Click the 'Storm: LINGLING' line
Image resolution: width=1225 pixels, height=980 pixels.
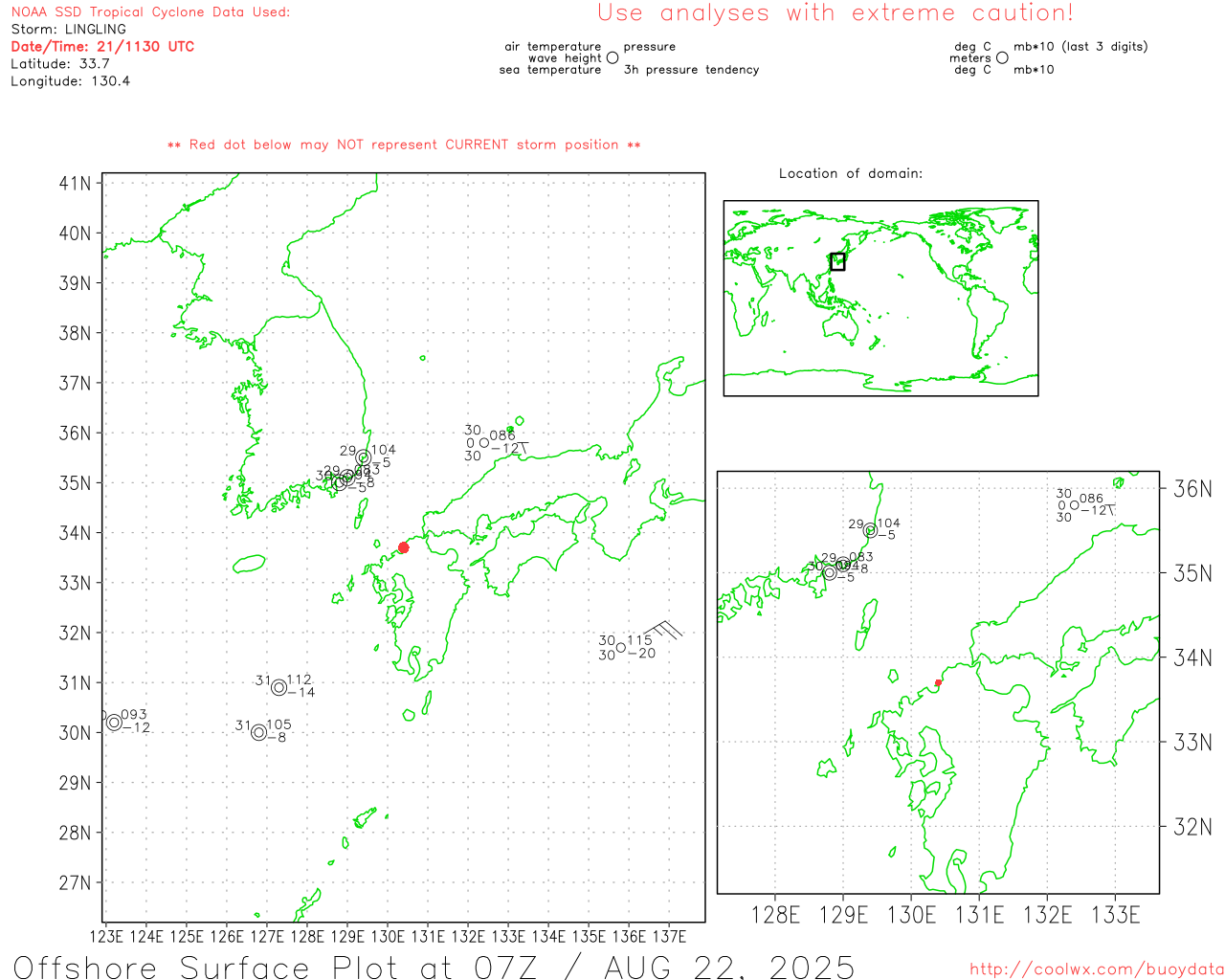(68, 30)
